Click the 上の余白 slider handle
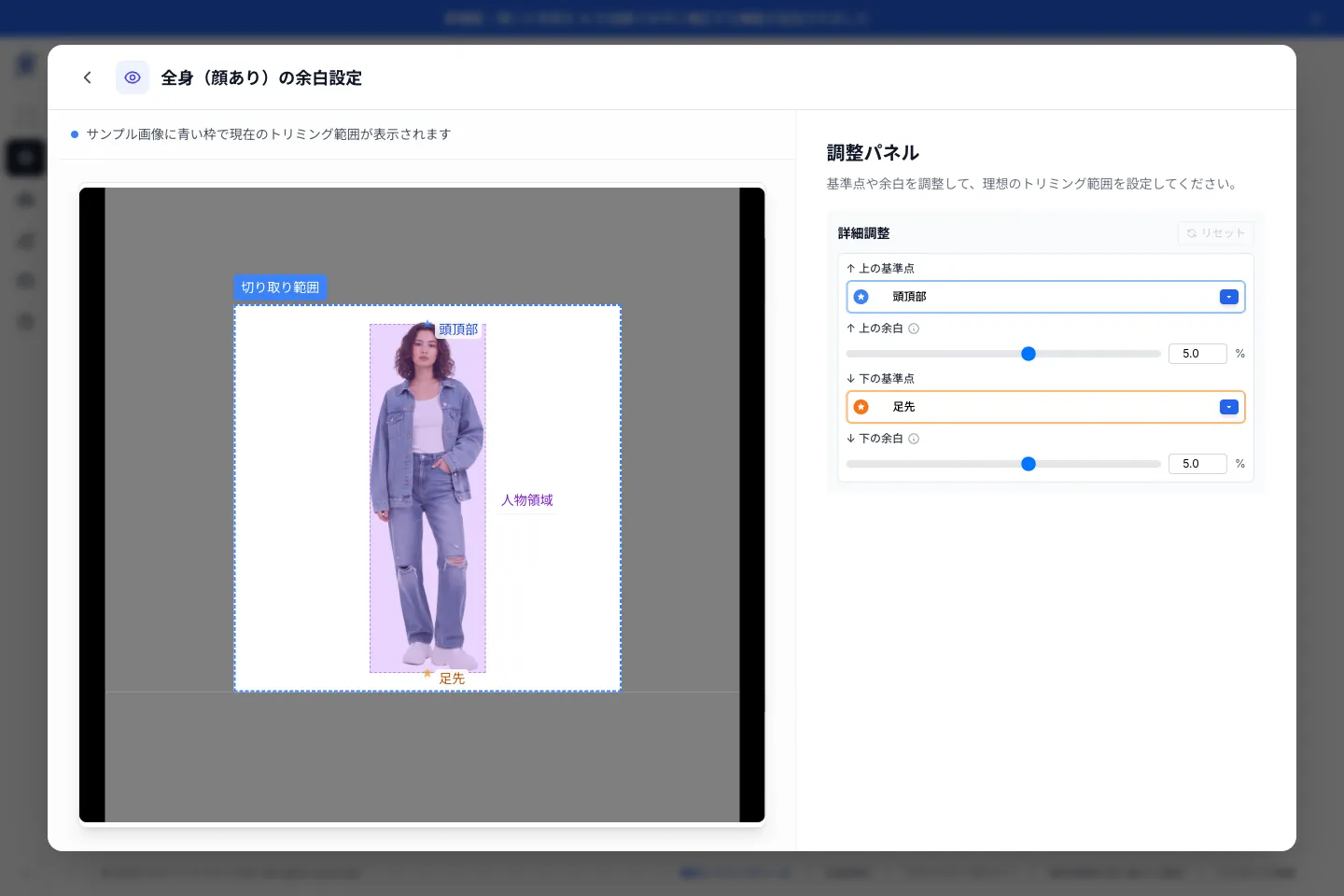 click(1029, 354)
